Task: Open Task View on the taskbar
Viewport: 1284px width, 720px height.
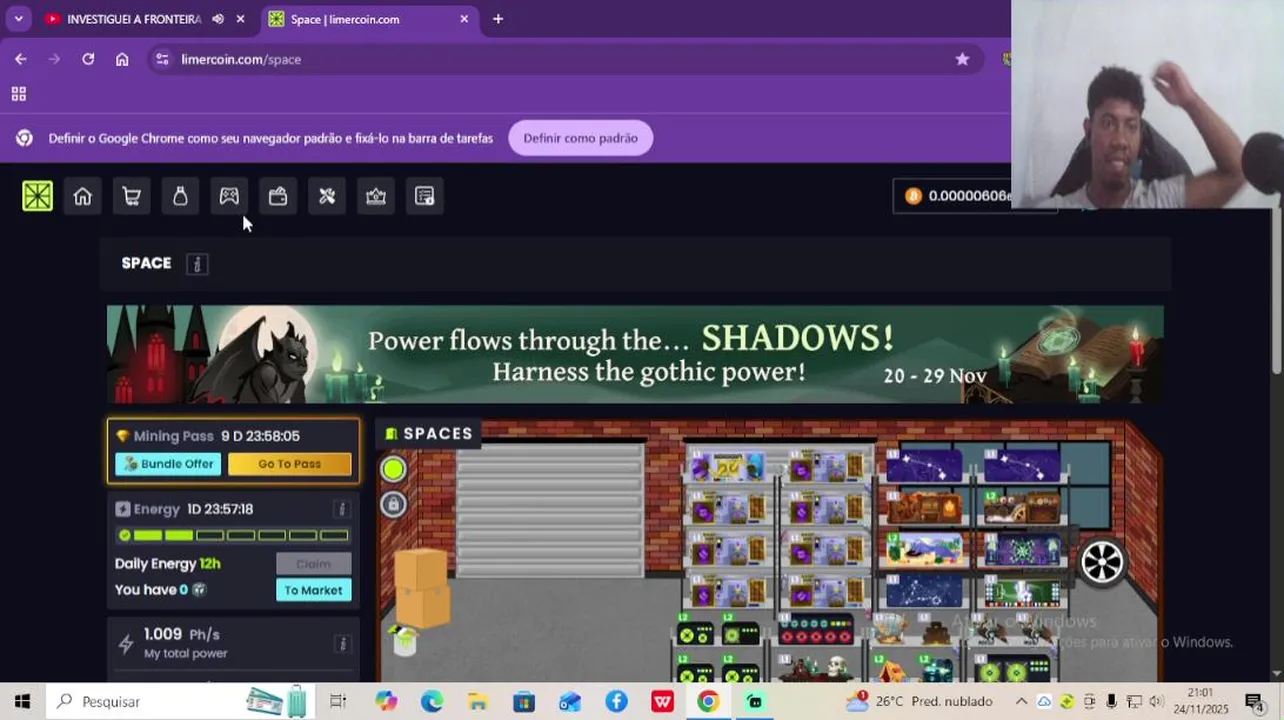Action: (x=338, y=701)
